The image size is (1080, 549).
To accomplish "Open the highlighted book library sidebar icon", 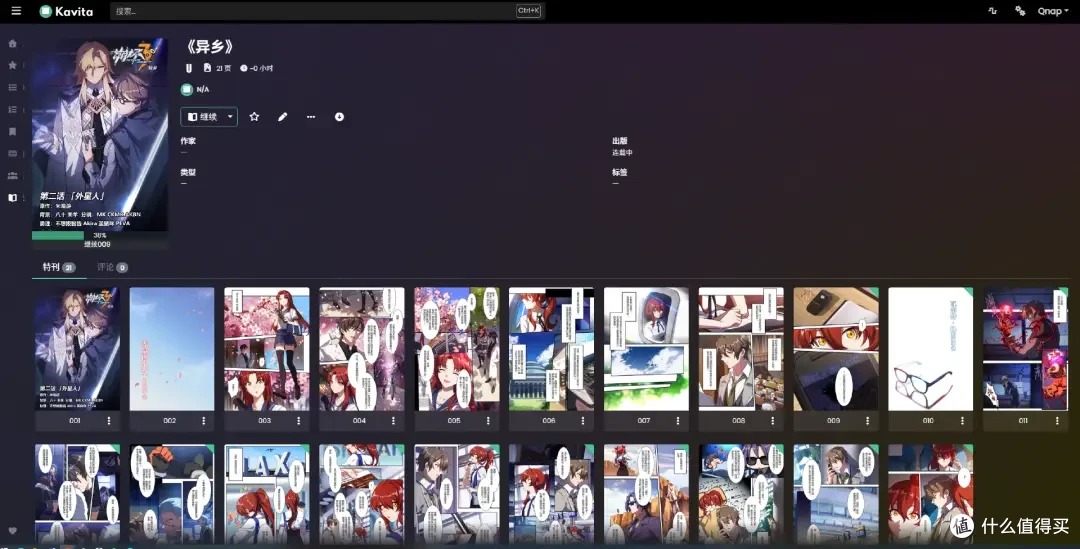I will click(12, 198).
